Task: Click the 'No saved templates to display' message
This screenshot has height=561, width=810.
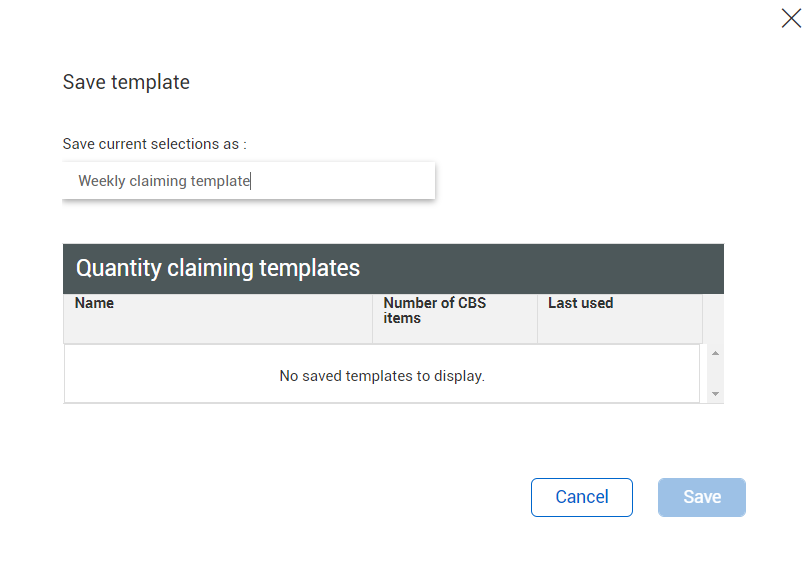Action: pyautogui.click(x=382, y=376)
